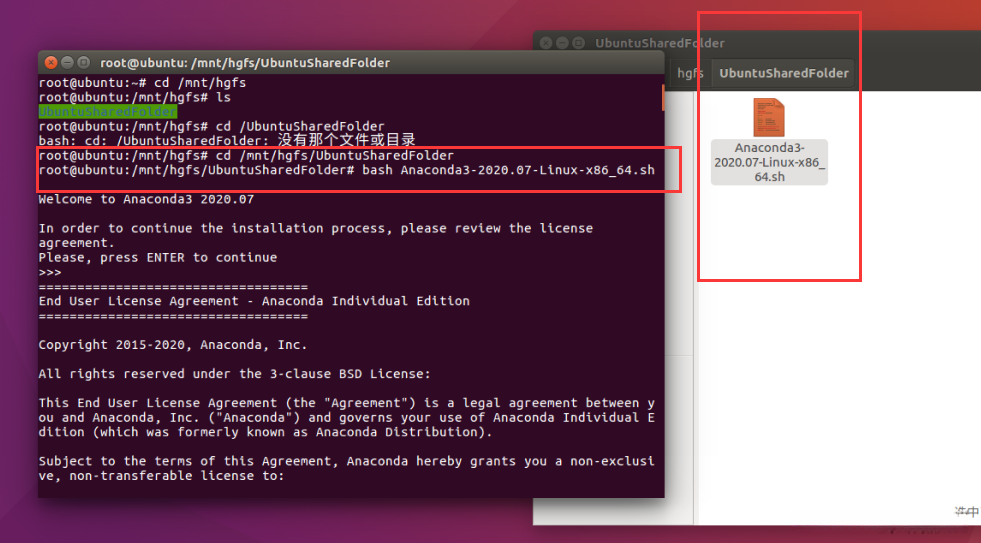Click the 'bash Anaconda3-2020.07-Linux-x86_64.sh' command line
The height and width of the screenshot is (543, 981).
point(347,170)
